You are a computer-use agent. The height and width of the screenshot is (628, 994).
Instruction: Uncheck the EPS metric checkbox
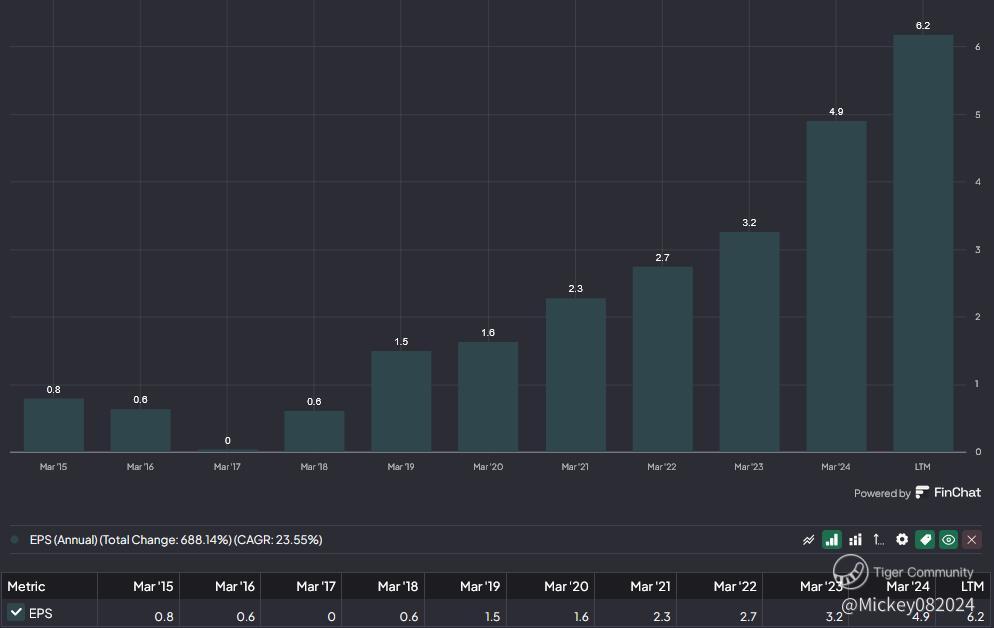[x=16, y=612]
